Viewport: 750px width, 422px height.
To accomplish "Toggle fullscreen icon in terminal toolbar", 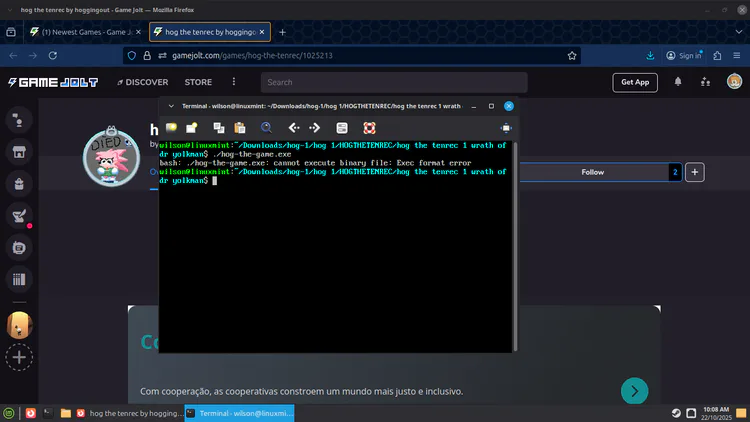I will click(x=506, y=128).
